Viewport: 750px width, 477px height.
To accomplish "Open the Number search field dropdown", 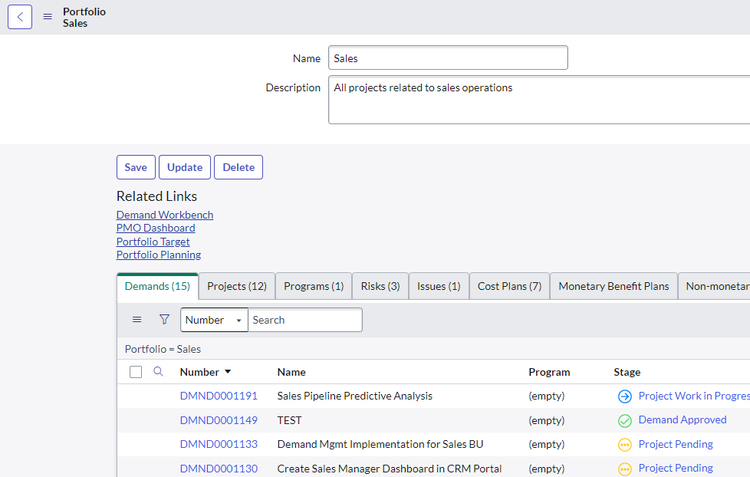I will coord(214,320).
